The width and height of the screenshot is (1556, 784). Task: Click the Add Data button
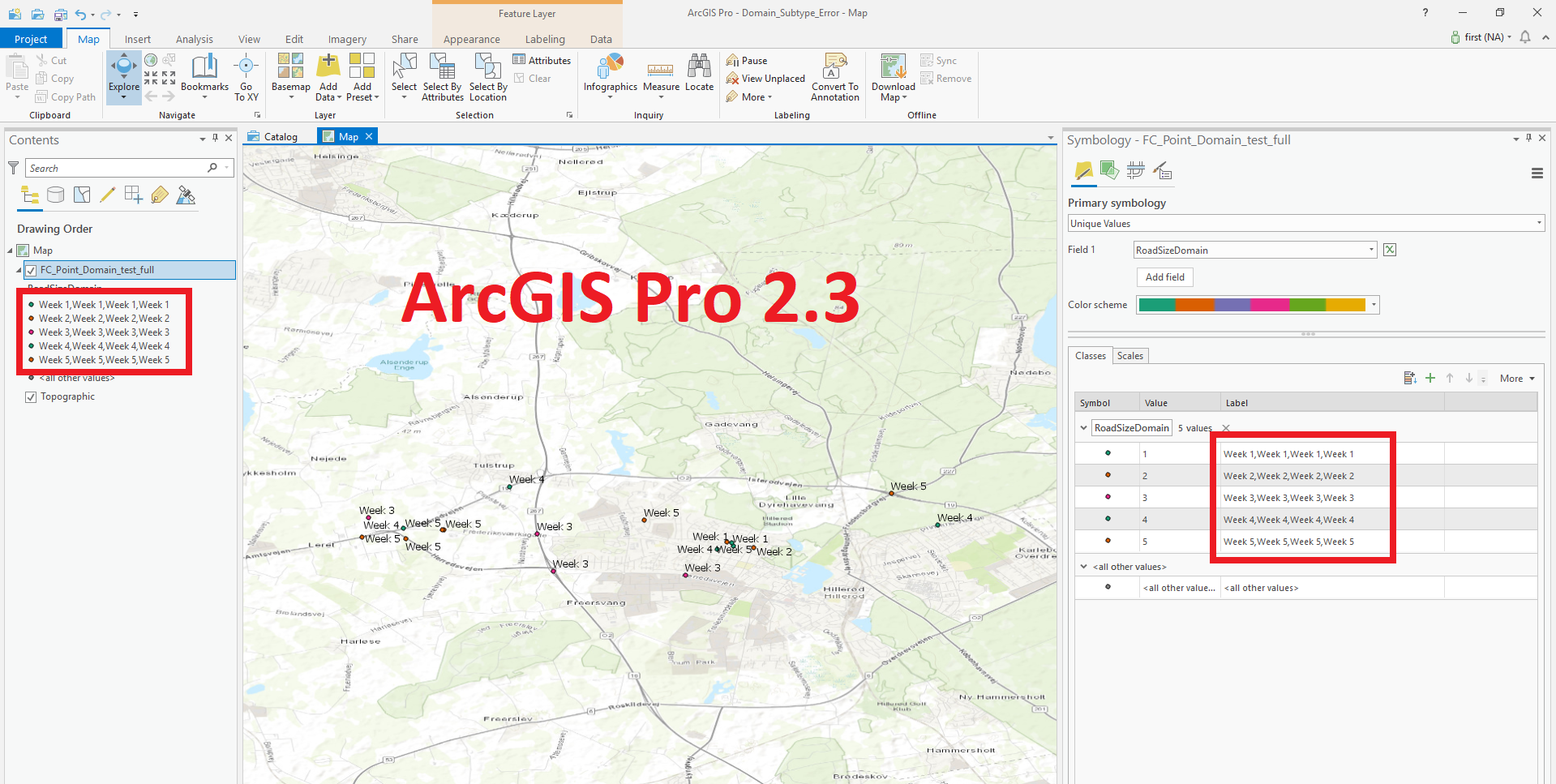328,77
